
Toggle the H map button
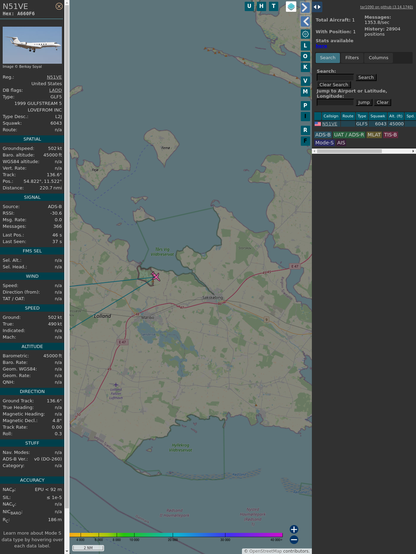262,6
